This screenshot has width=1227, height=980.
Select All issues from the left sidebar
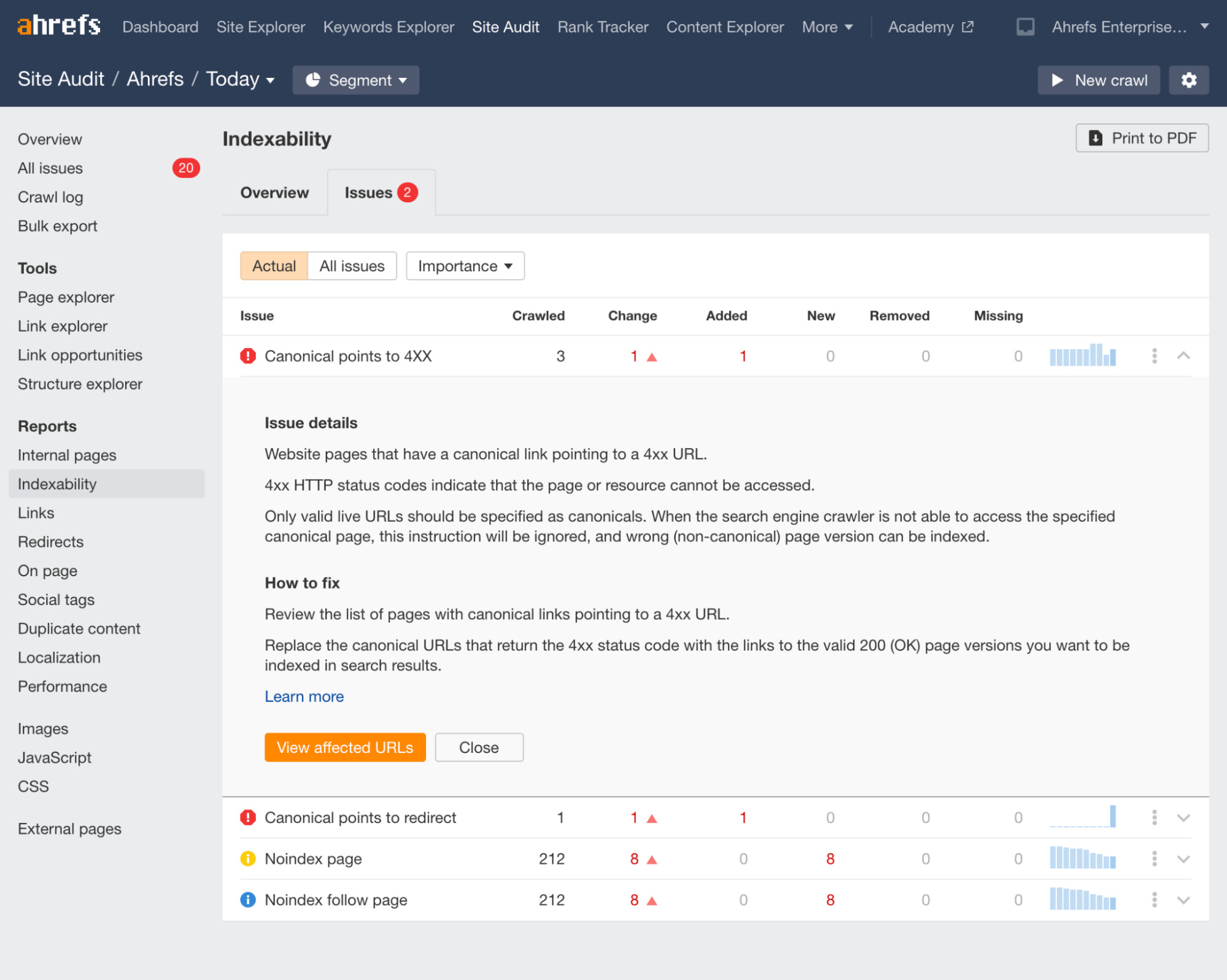tap(49, 168)
